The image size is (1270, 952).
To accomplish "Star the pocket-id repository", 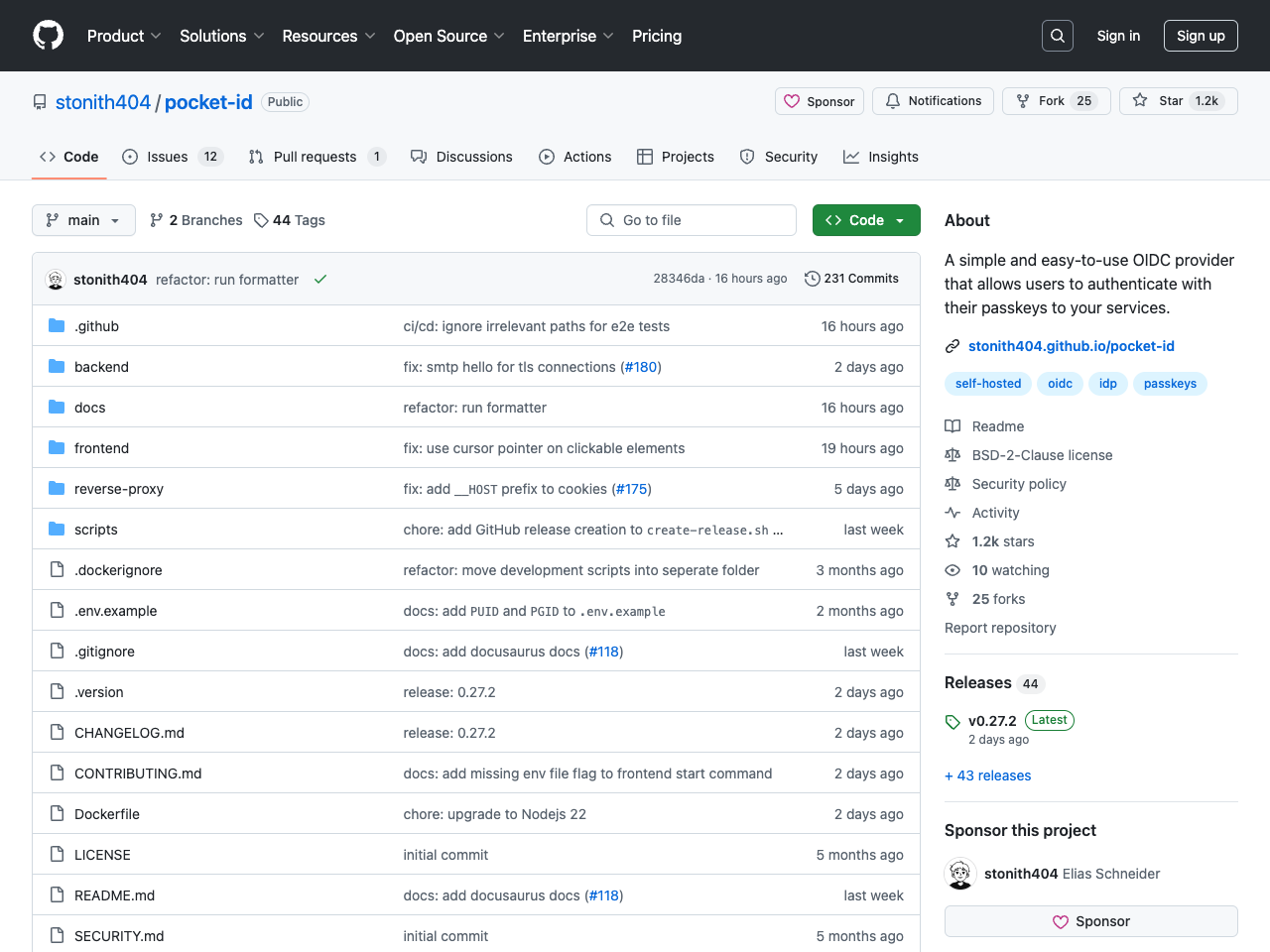I will point(1179,101).
